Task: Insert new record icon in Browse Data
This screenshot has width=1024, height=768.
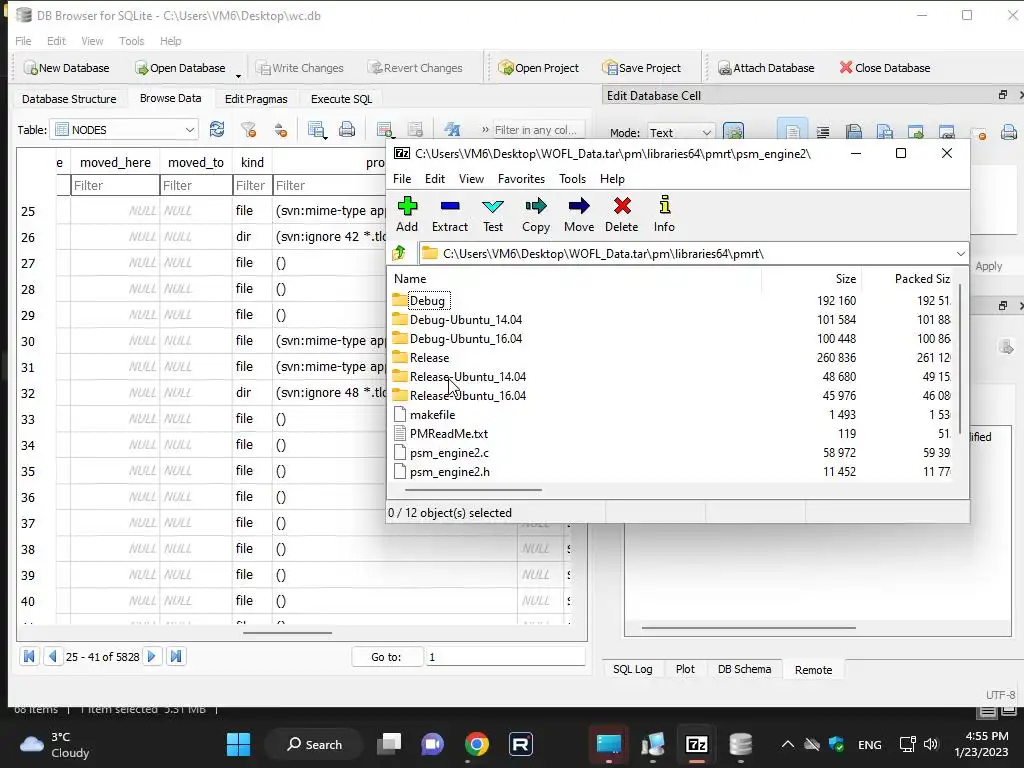Action: tap(385, 129)
